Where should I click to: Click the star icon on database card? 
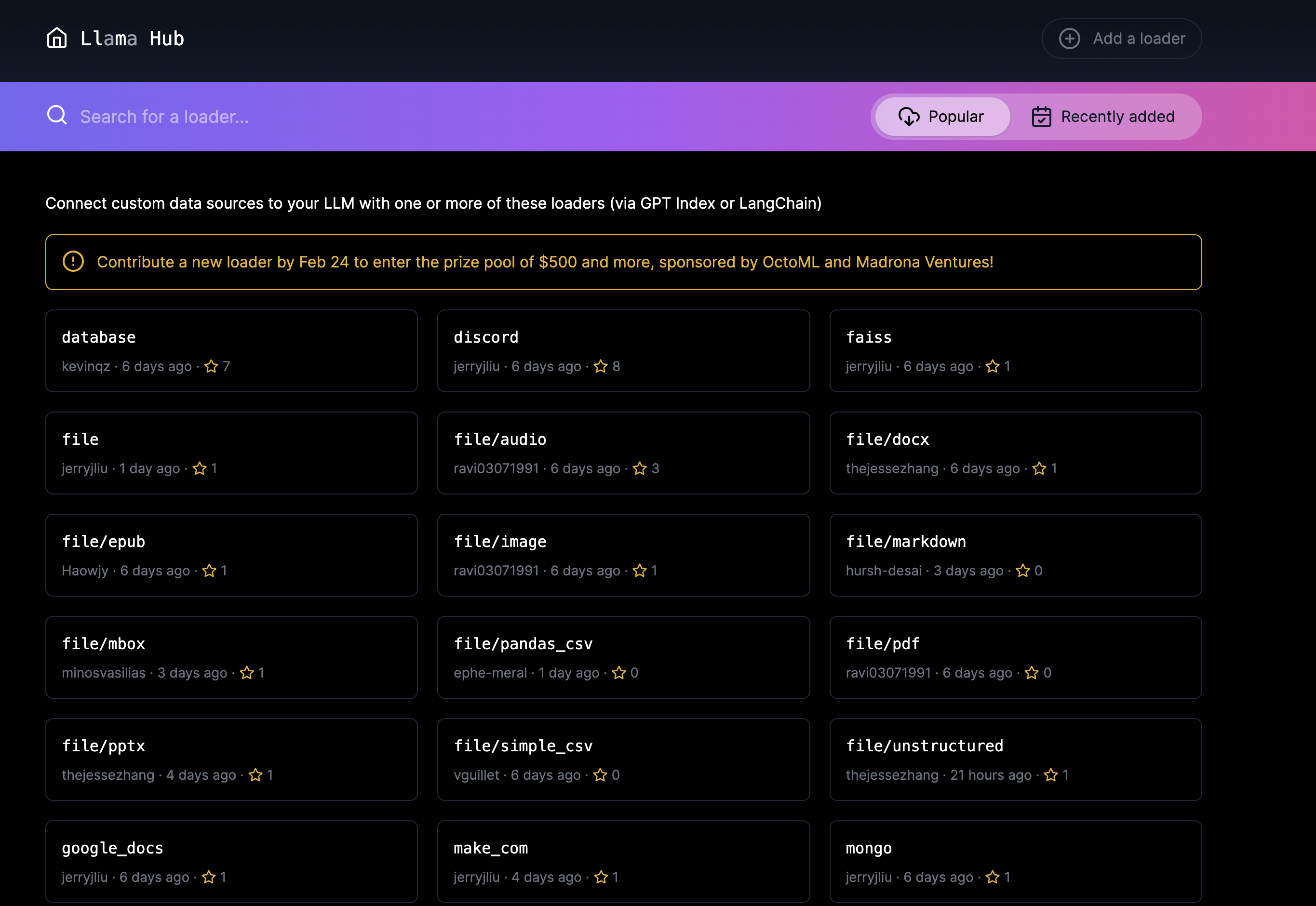(x=211, y=366)
